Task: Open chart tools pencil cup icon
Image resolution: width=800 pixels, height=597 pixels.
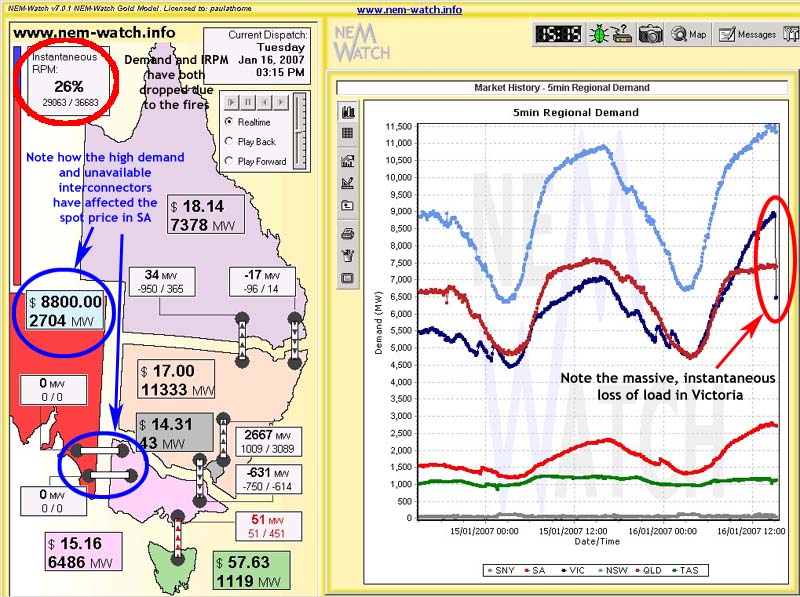Action: (348, 255)
